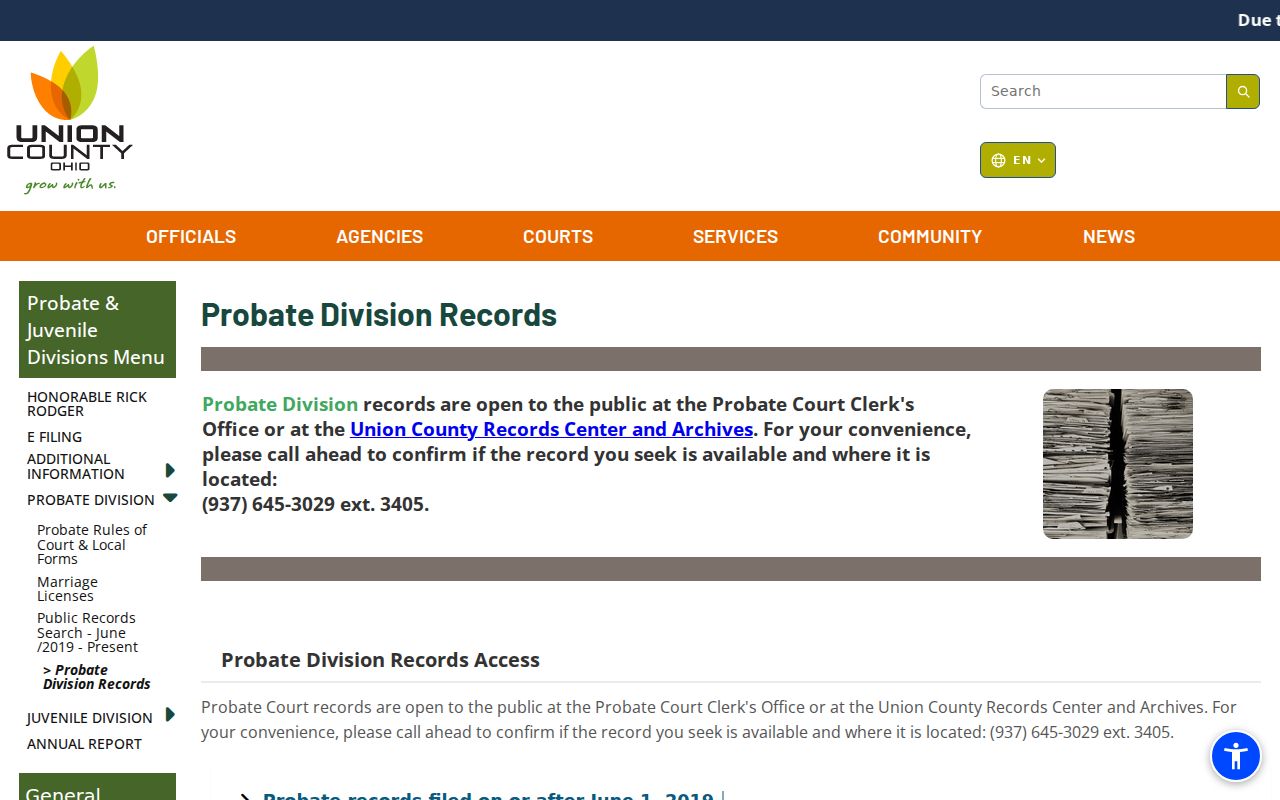The image size is (1280, 800).
Task: Collapse the Probate Division submenu arrow
Action: click(x=170, y=497)
